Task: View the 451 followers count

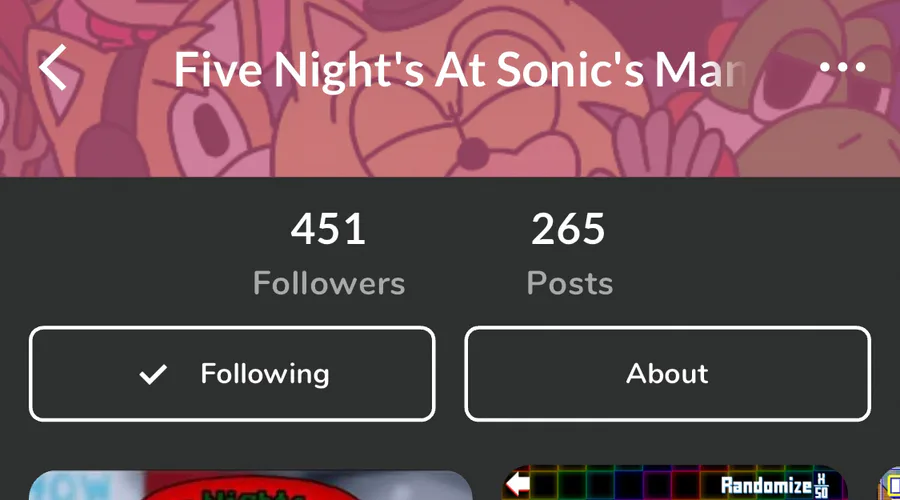Action: [328, 229]
